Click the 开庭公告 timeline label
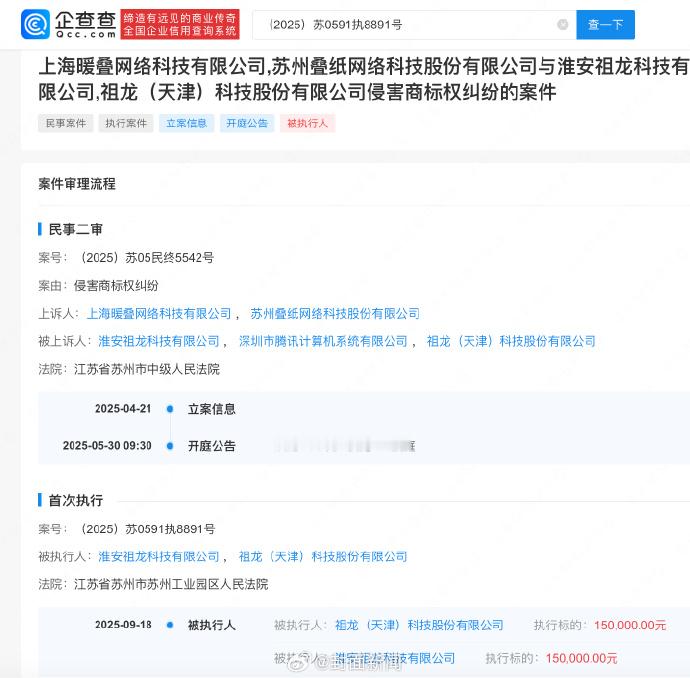 (x=212, y=446)
